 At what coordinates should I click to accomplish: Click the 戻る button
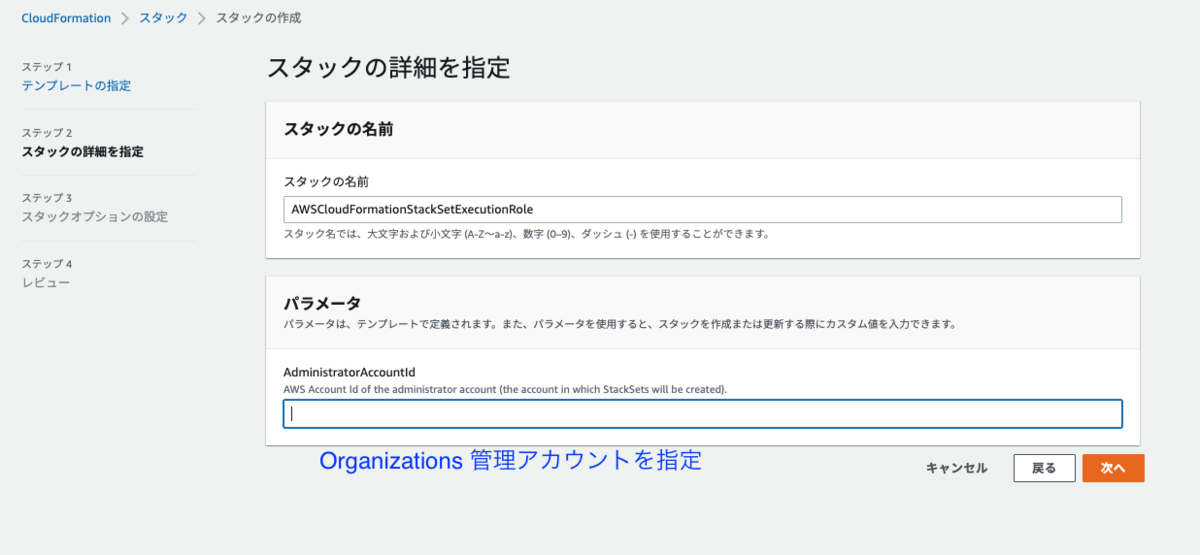1044,468
